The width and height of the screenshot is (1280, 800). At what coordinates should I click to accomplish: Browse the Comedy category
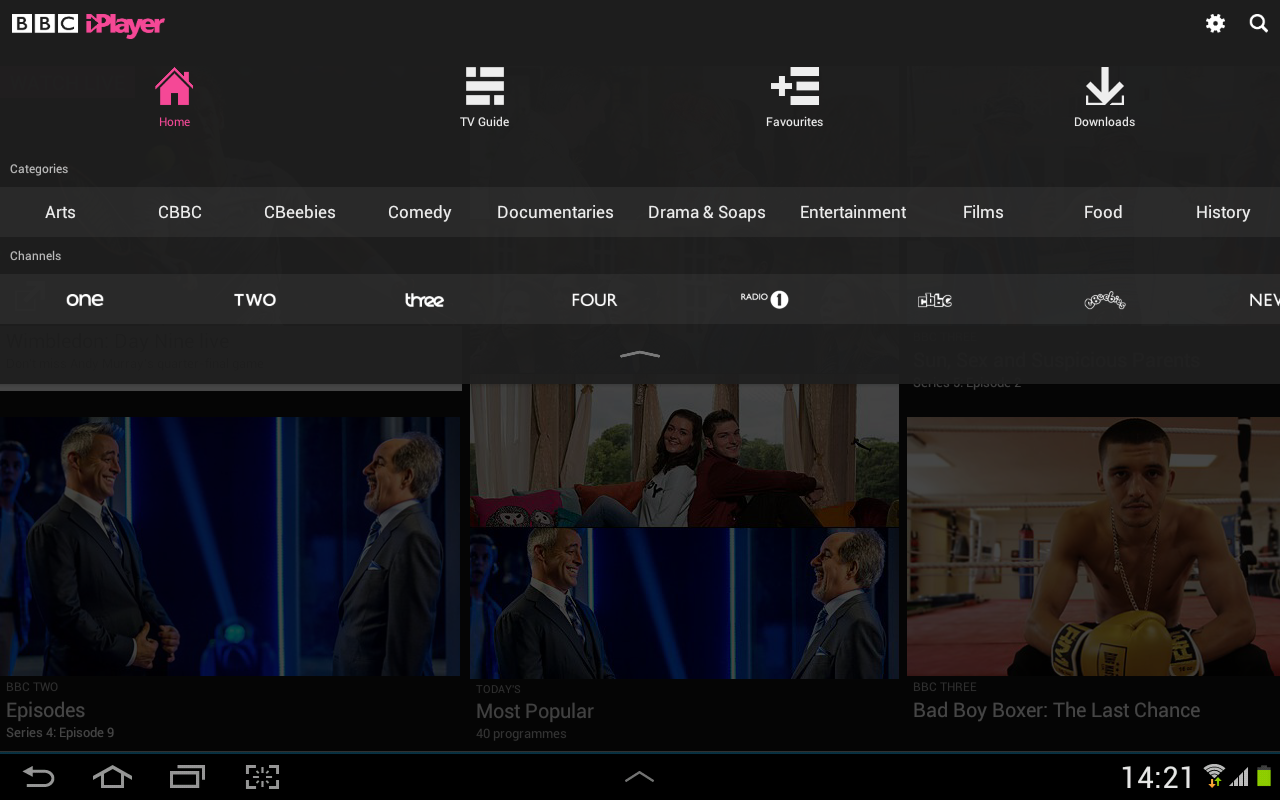420,212
